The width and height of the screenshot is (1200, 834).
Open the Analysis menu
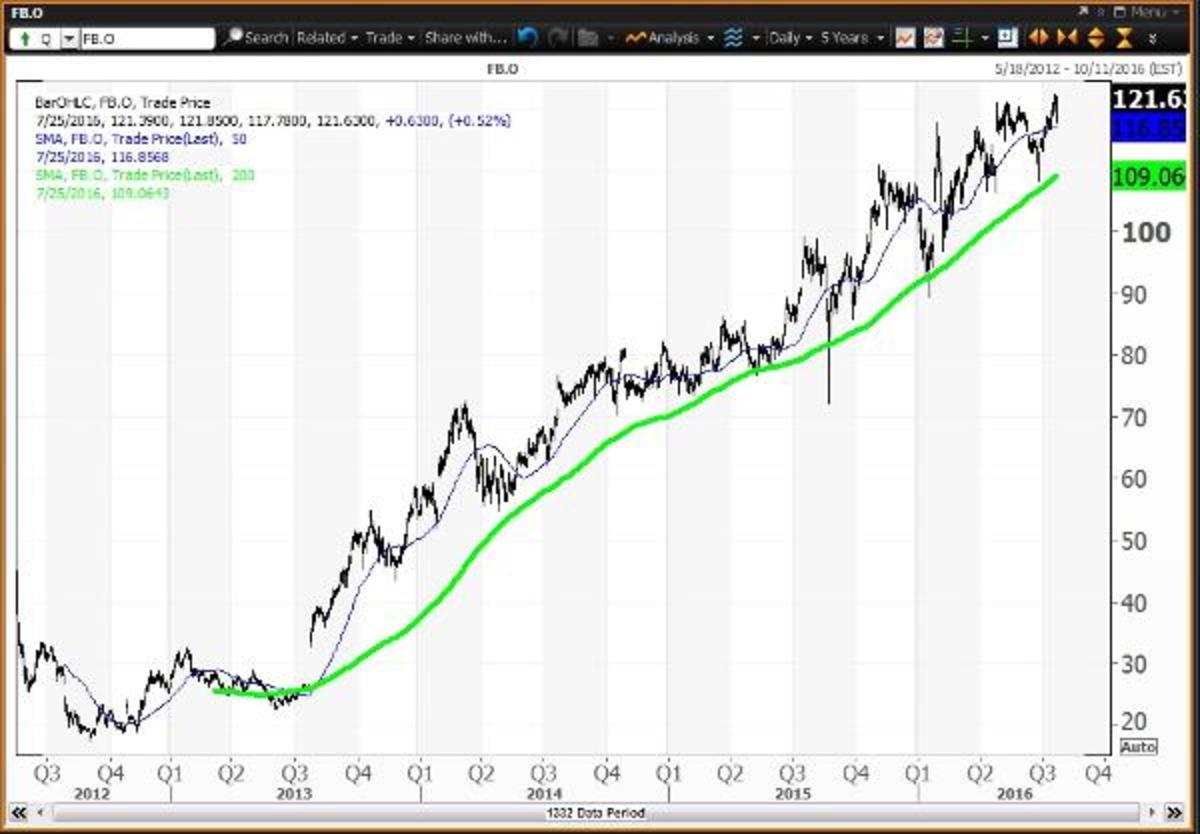pos(669,38)
